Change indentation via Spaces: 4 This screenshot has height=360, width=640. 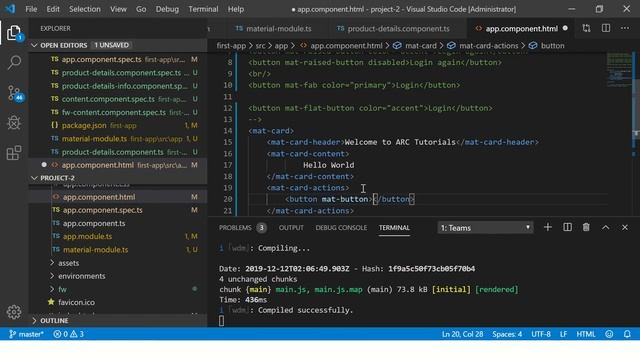click(507, 334)
